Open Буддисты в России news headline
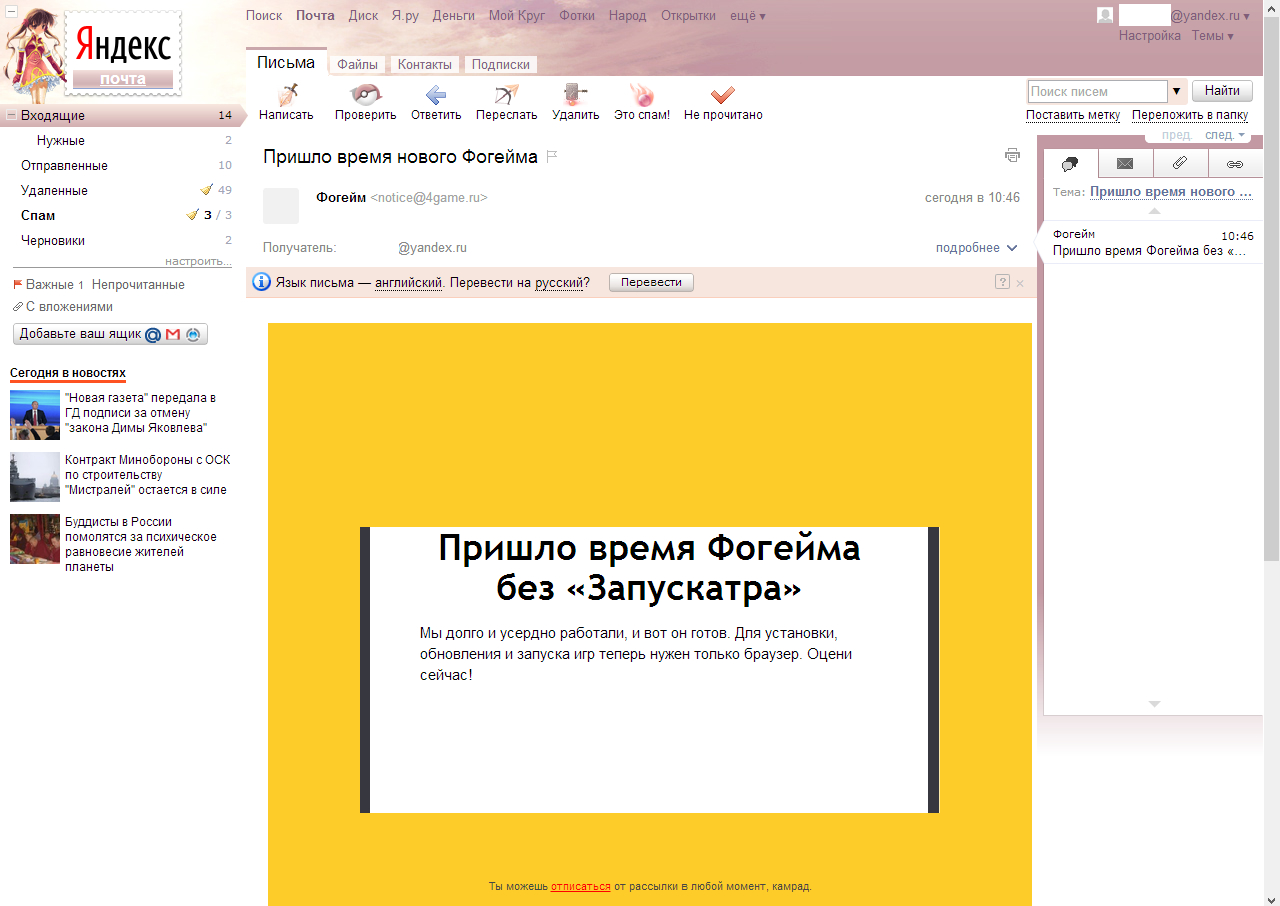Image resolution: width=1280 pixels, height=906 pixels. point(141,544)
